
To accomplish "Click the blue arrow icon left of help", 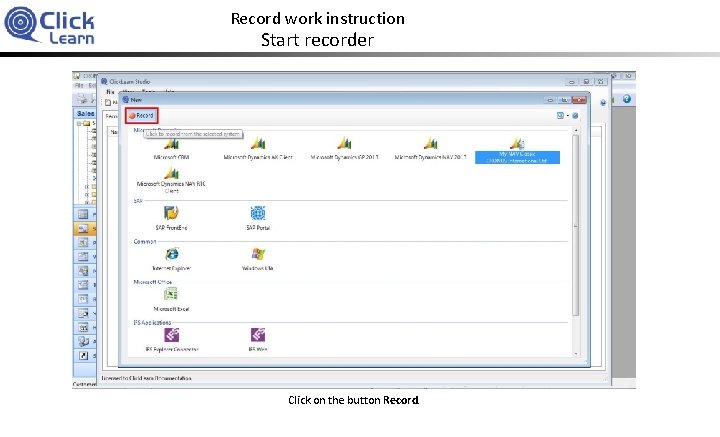I will tap(603, 103).
